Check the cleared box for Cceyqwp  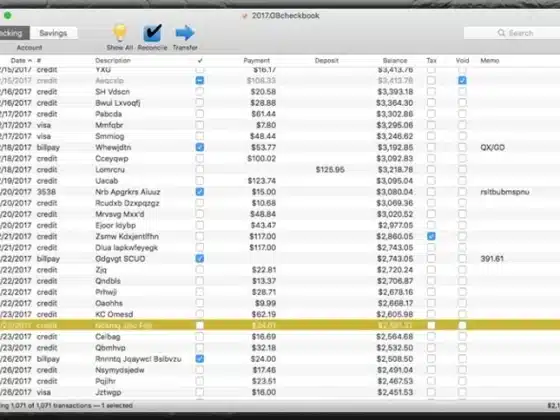(200, 158)
